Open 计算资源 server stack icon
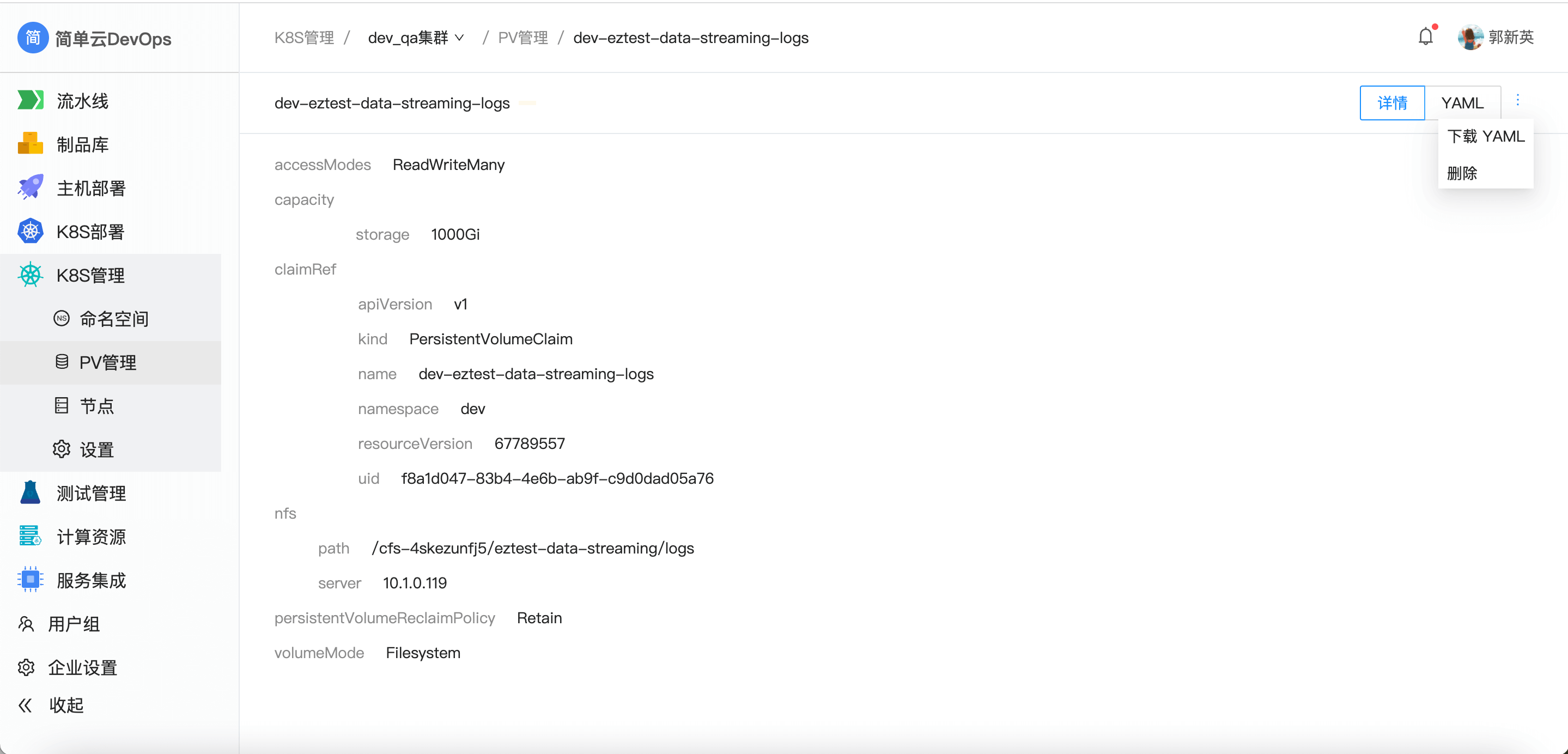Image resolution: width=1568 pixels, height=754 pixels. tap(30, 536)
